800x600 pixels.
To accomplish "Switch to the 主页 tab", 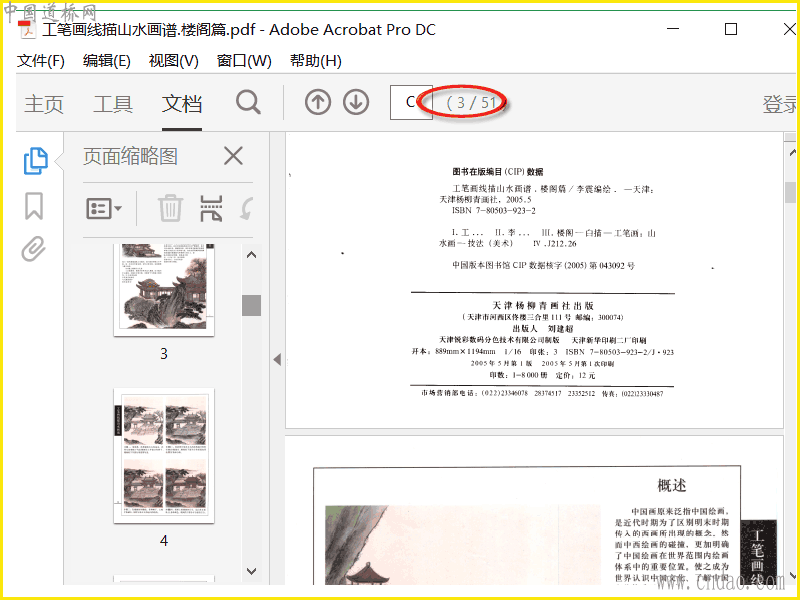I will 44,104.
